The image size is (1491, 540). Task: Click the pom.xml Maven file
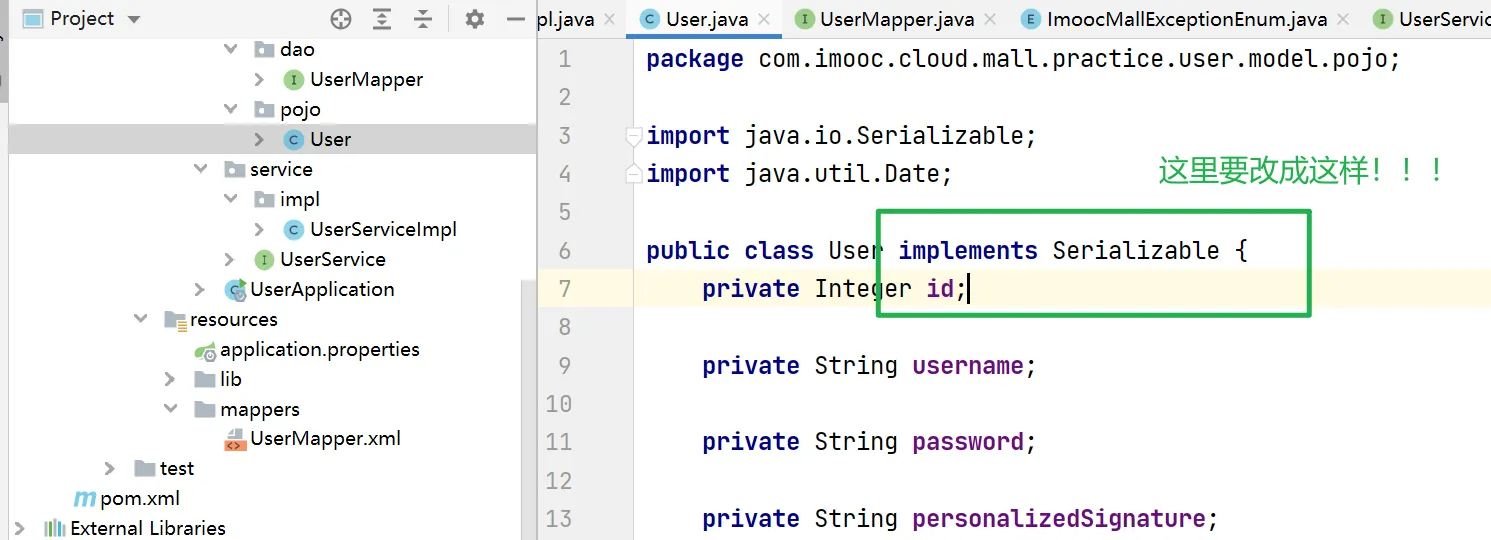(139, 498)
